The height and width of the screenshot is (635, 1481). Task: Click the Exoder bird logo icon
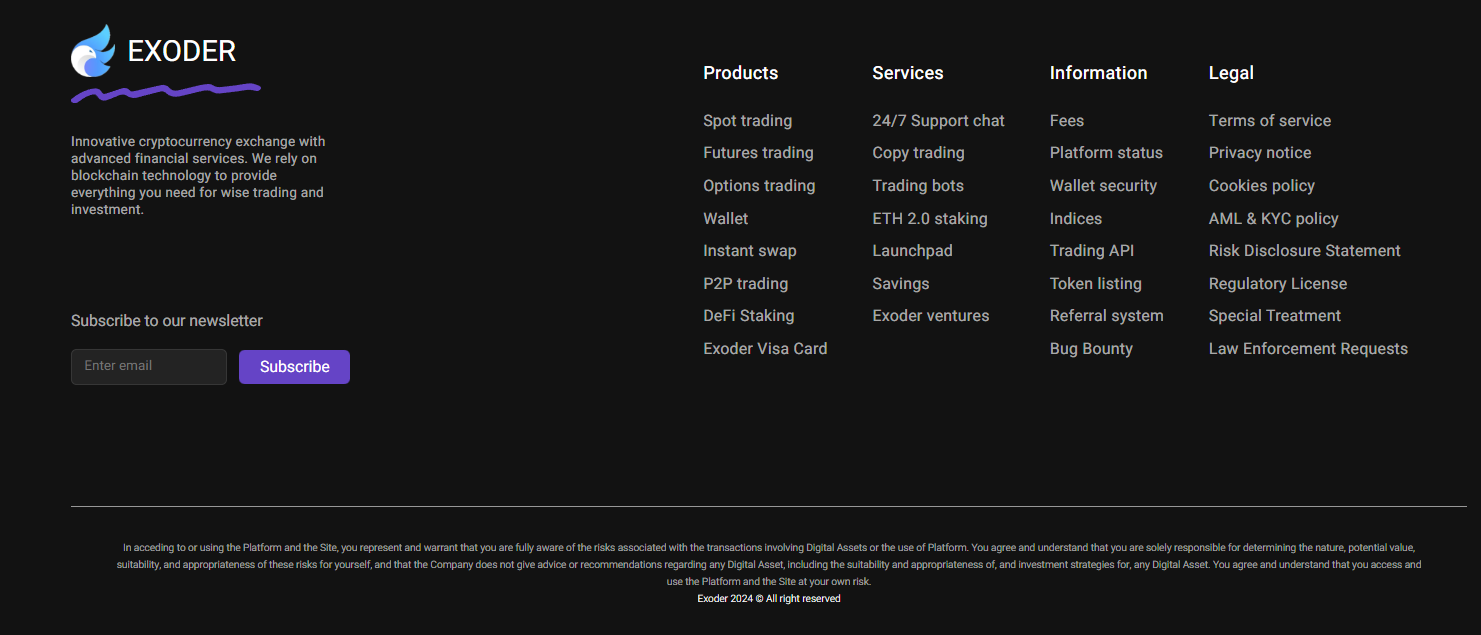point(92,52)
